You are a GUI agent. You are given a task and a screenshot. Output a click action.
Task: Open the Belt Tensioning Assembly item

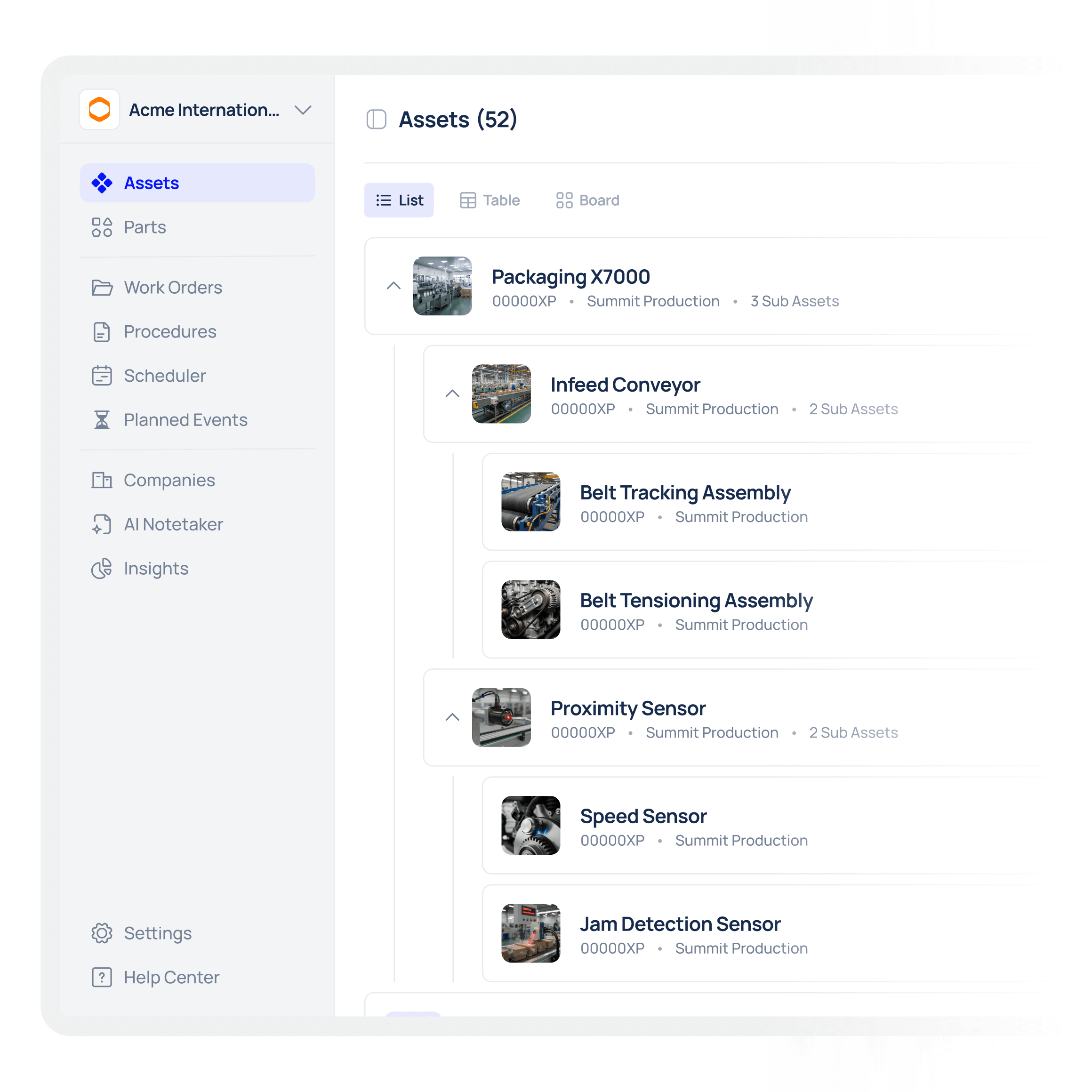point(696,601)
